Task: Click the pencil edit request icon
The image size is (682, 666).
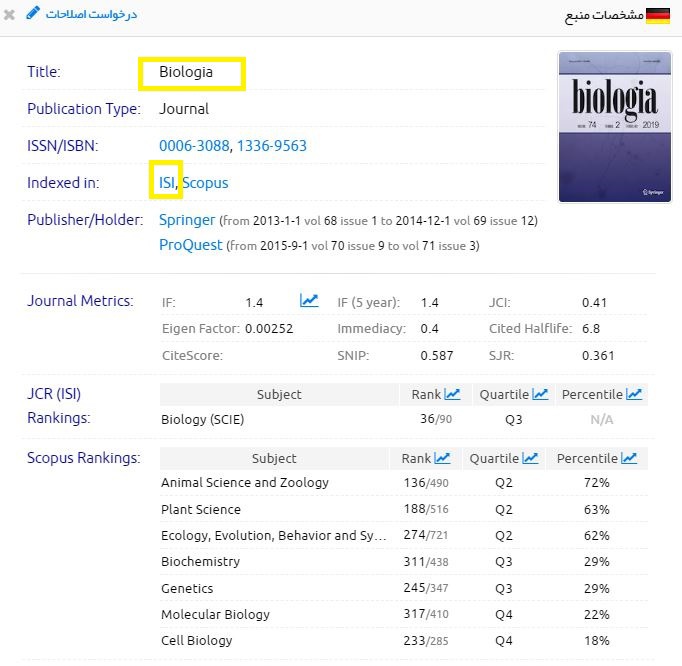Action: tap(32, 14)
